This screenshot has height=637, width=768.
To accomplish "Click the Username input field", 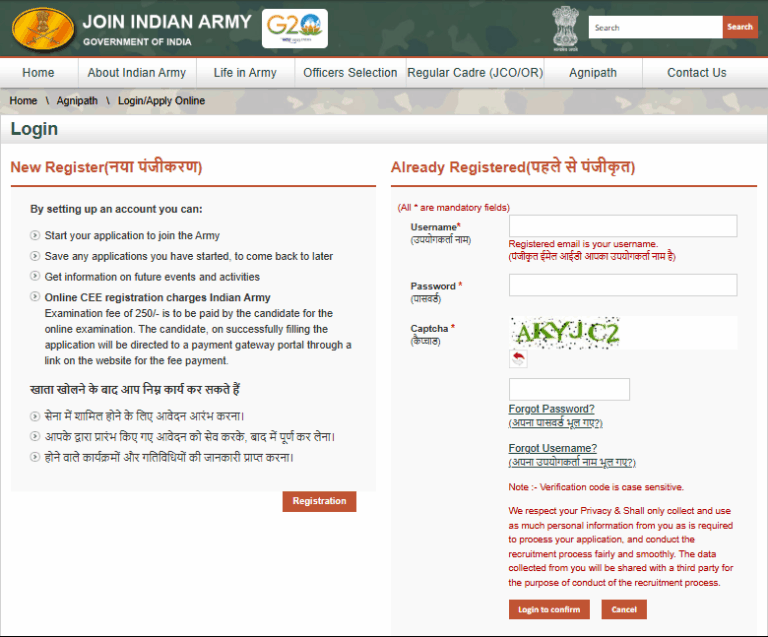I will (622, 226).
